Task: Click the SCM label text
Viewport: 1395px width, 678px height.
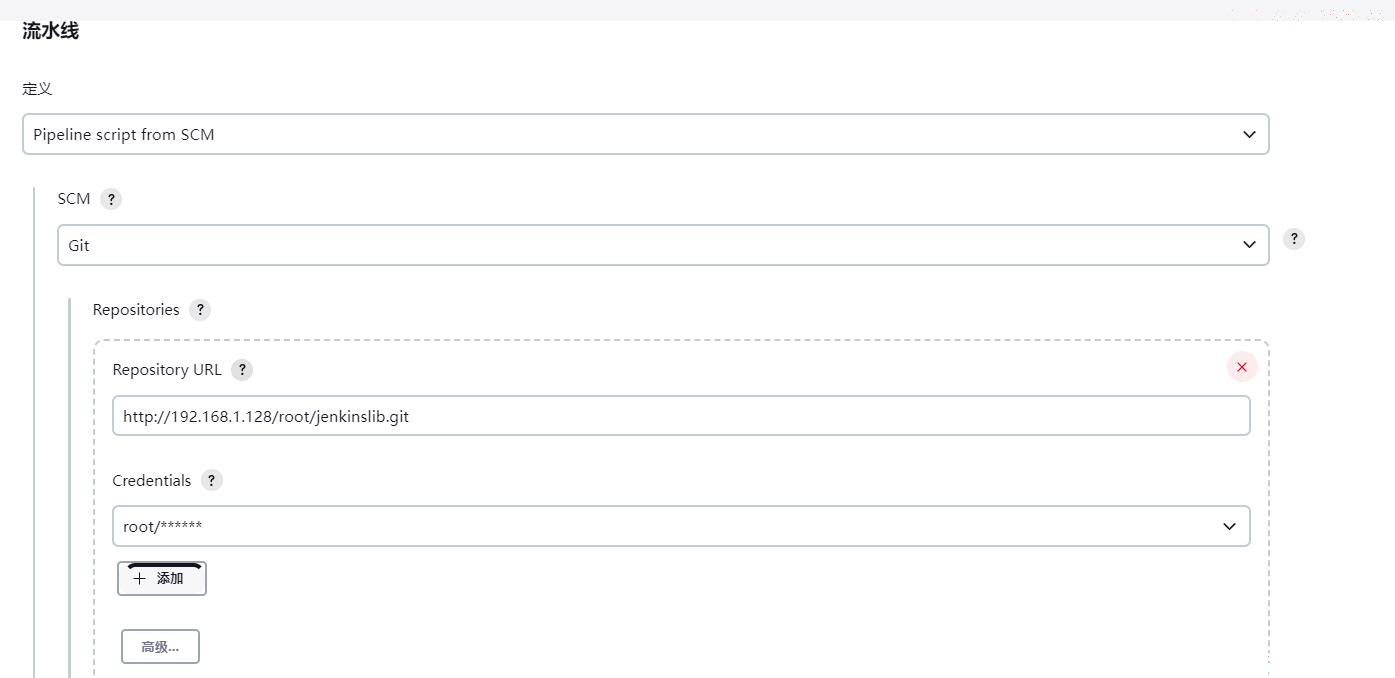Action: pos(74,199)
